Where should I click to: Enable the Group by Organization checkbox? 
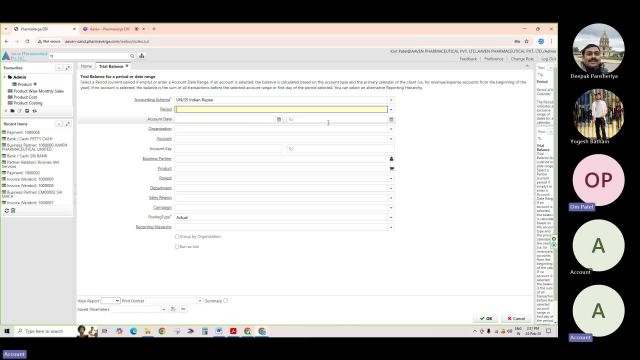click(x=177, y=236)
